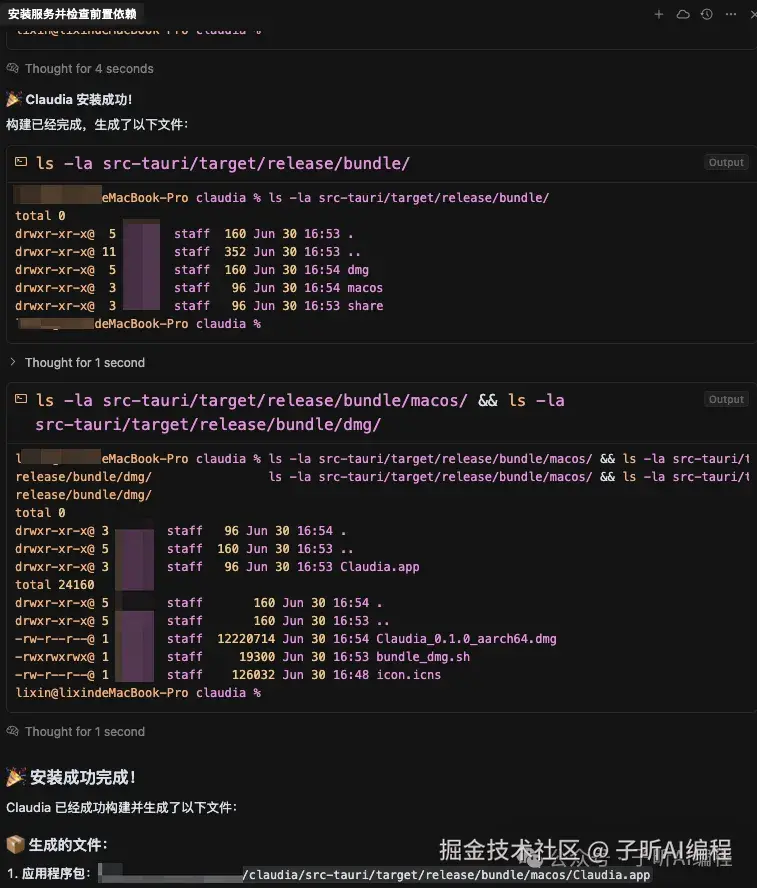Click the 'icon.icns' file row

click(x=228, y=675)
